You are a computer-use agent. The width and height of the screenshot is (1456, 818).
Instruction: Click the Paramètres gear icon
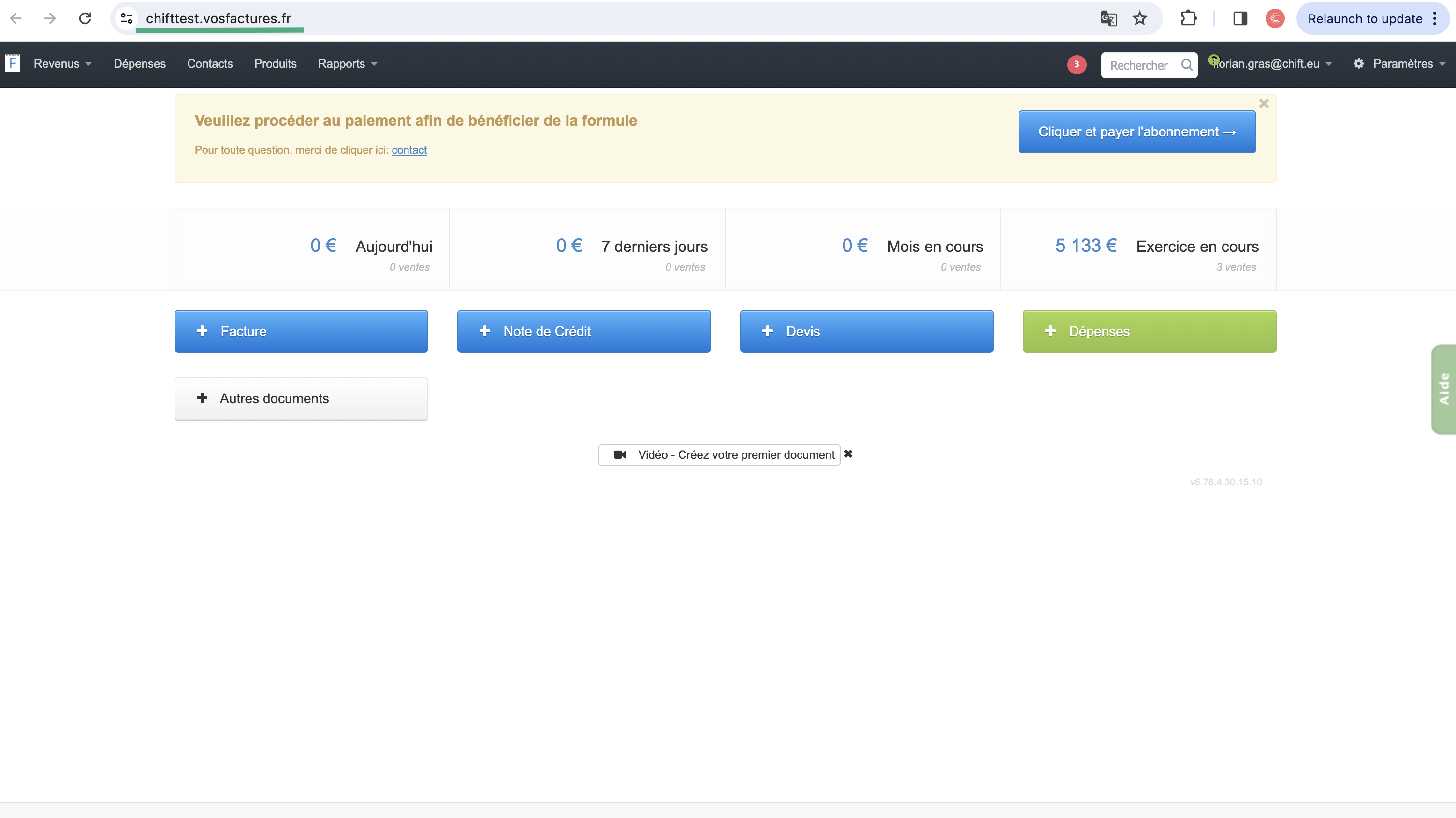point(1359,64)
